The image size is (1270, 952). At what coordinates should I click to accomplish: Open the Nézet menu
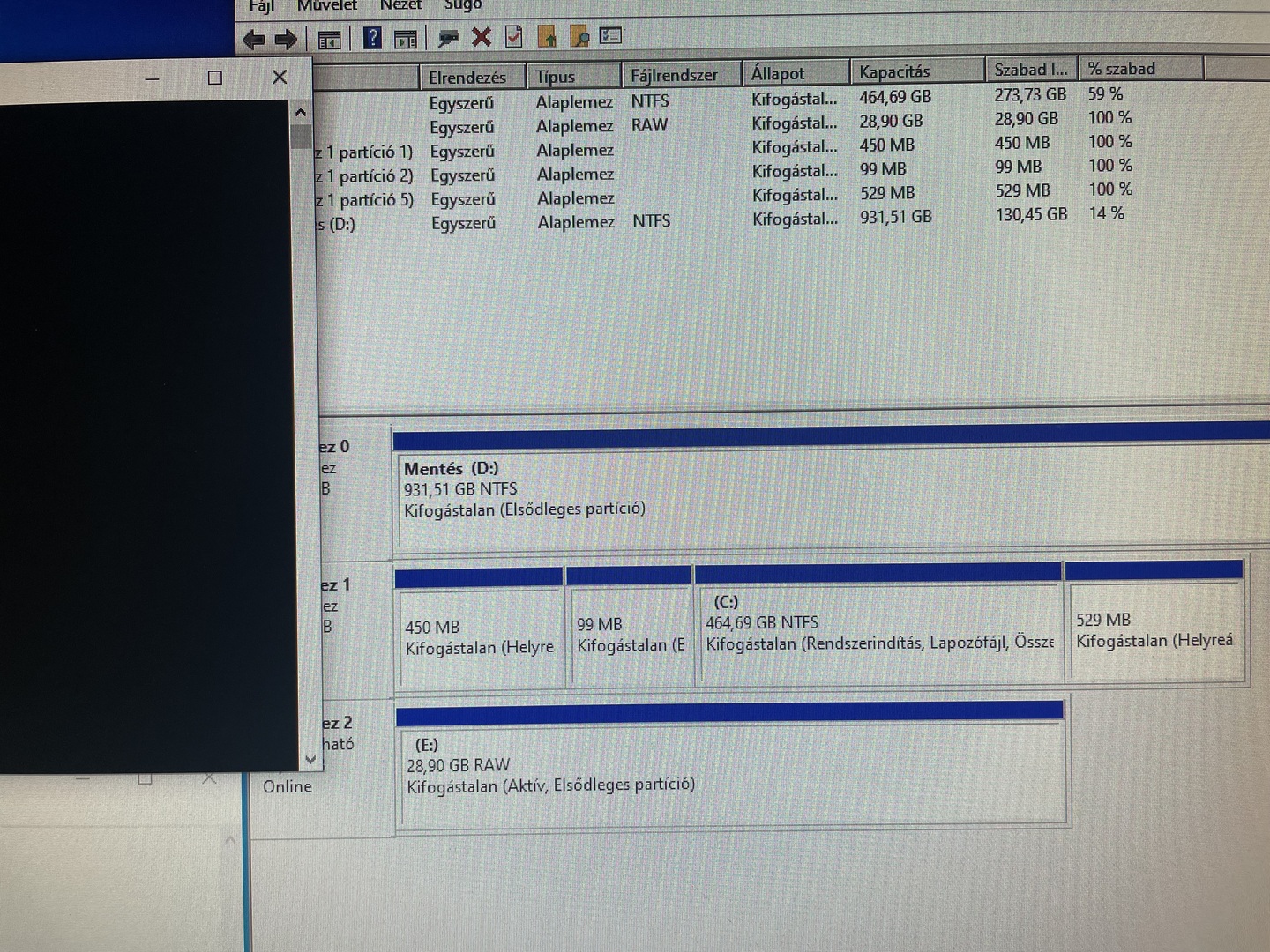pyautogui.click(x=400, y=5)
